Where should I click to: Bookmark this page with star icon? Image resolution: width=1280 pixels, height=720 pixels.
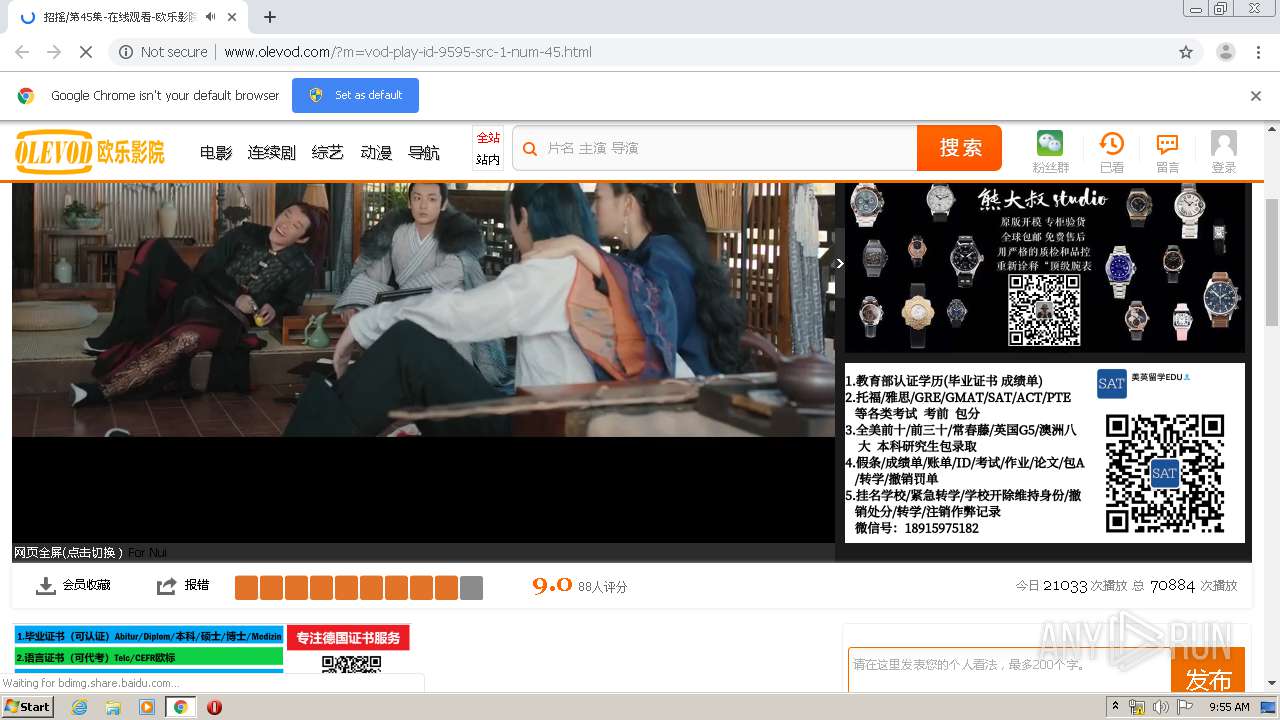tap(1186, 52)
